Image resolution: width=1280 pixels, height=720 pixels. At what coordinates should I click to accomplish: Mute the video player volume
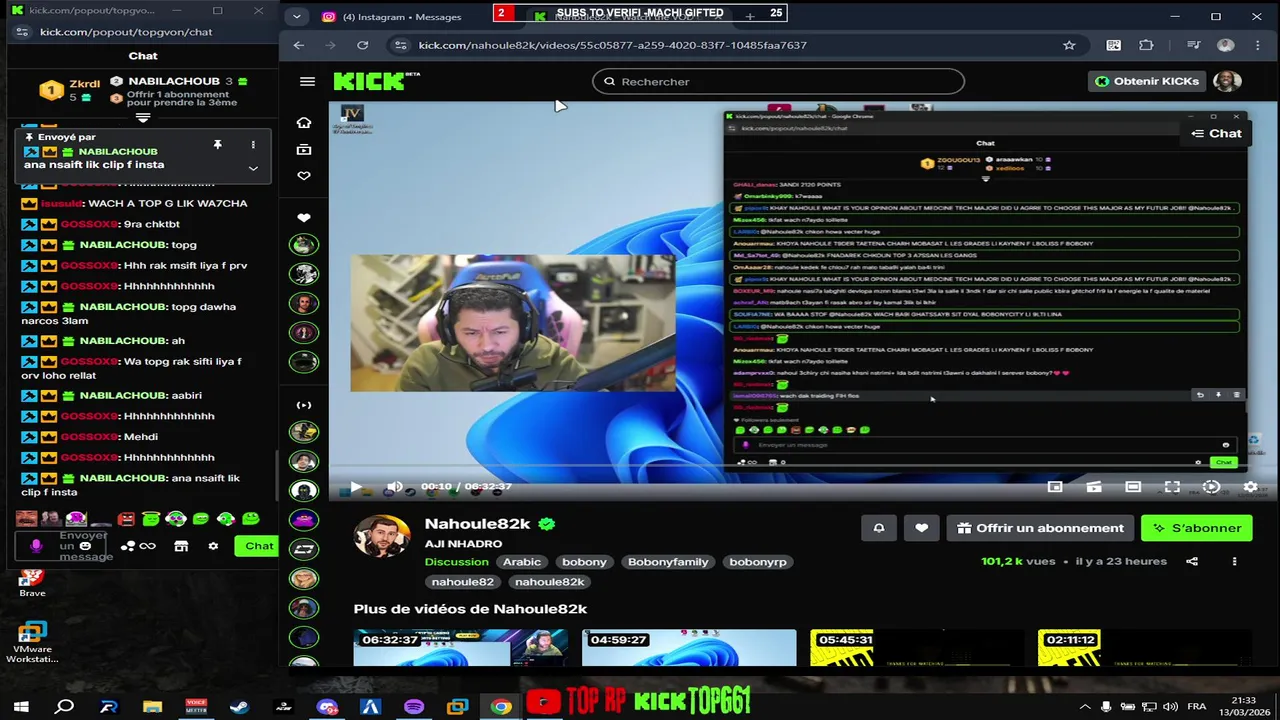[x=394, y=487]
